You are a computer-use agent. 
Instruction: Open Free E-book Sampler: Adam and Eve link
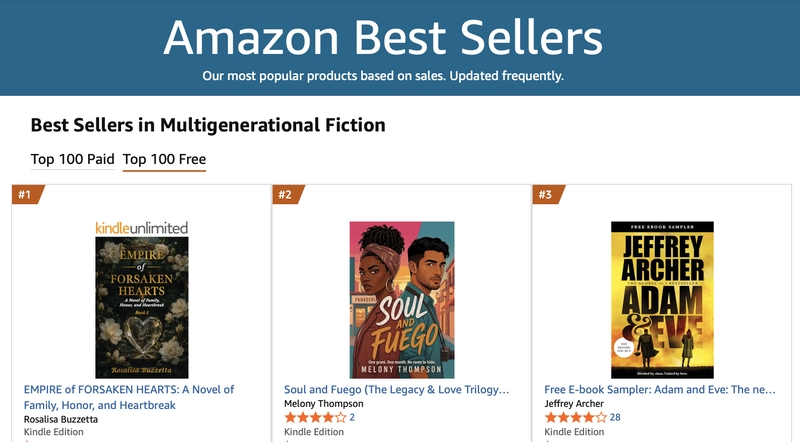[x=660, y=389]
